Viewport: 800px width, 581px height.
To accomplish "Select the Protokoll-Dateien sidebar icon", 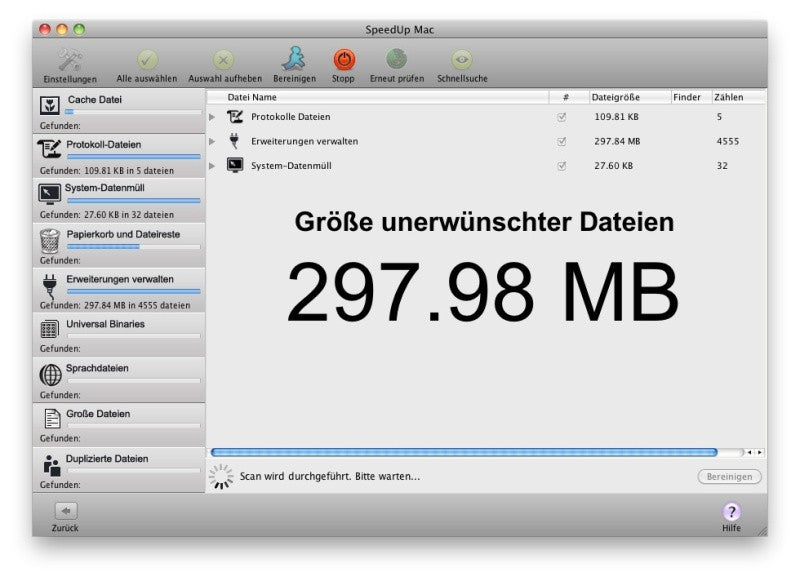I will pyautogui.click(x=49, y=149).
